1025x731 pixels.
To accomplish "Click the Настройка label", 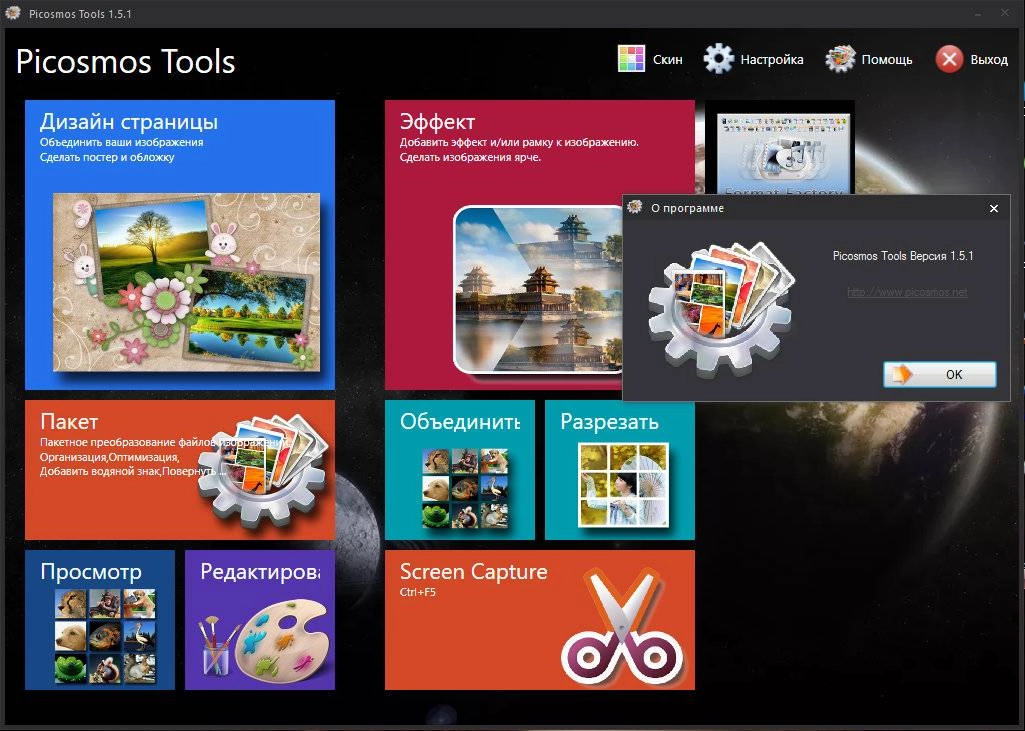I will click(x=771, y=60).
